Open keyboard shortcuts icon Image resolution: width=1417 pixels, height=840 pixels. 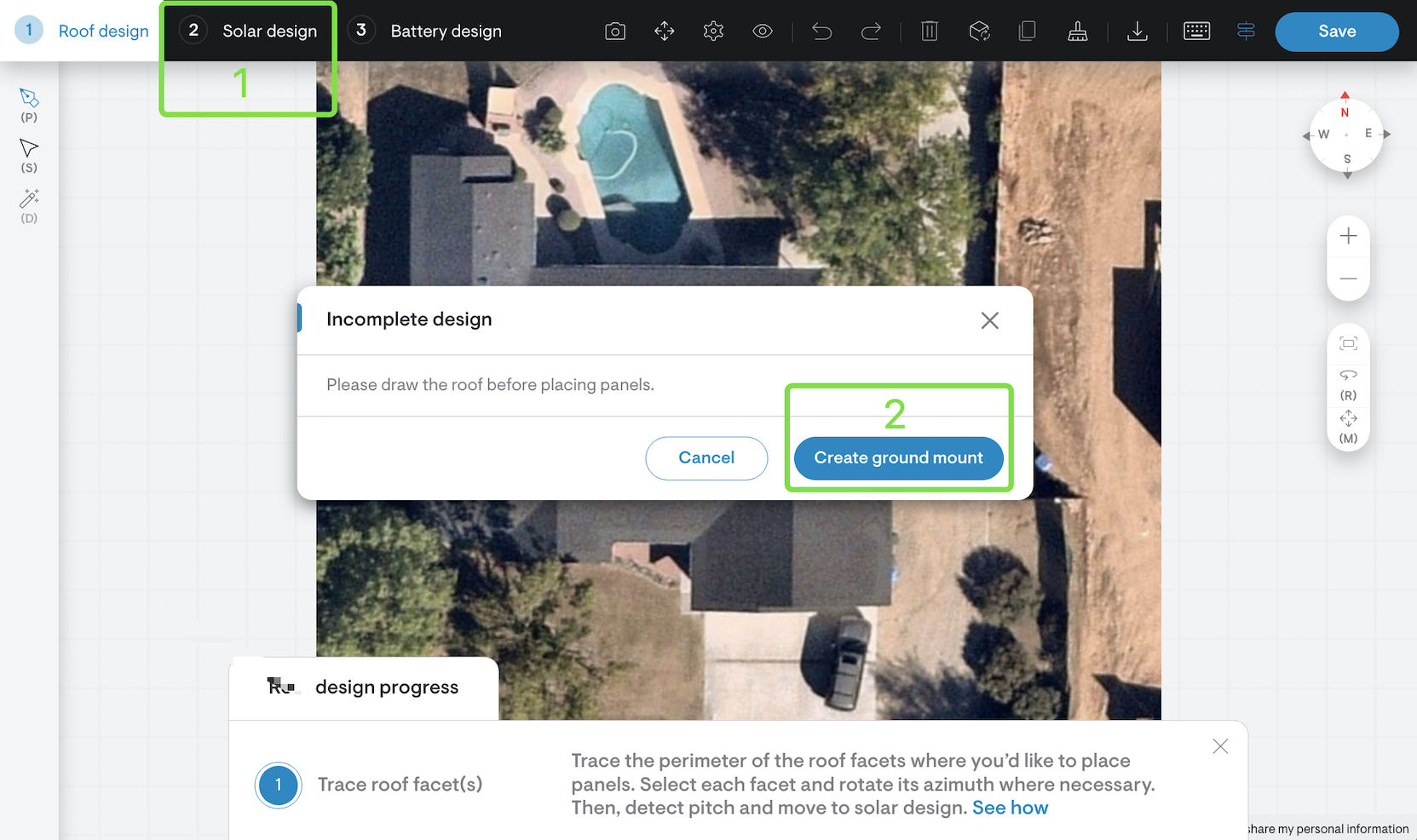[x=1196, y=32]
